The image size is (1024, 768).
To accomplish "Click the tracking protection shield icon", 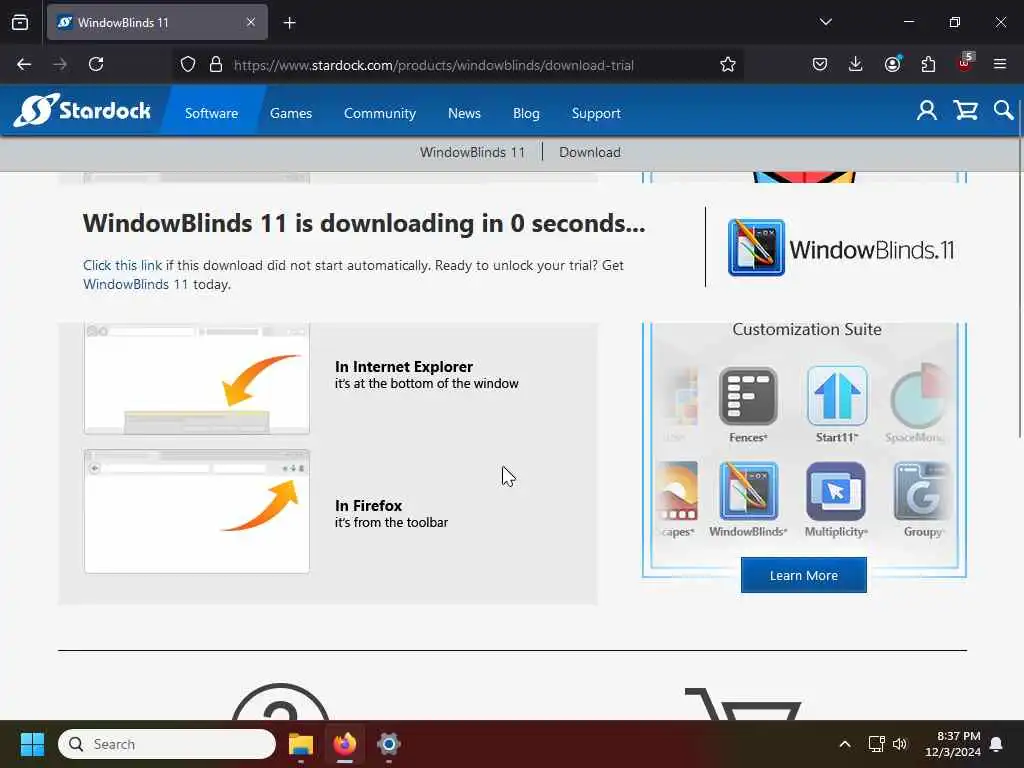I will click(188, 64).
